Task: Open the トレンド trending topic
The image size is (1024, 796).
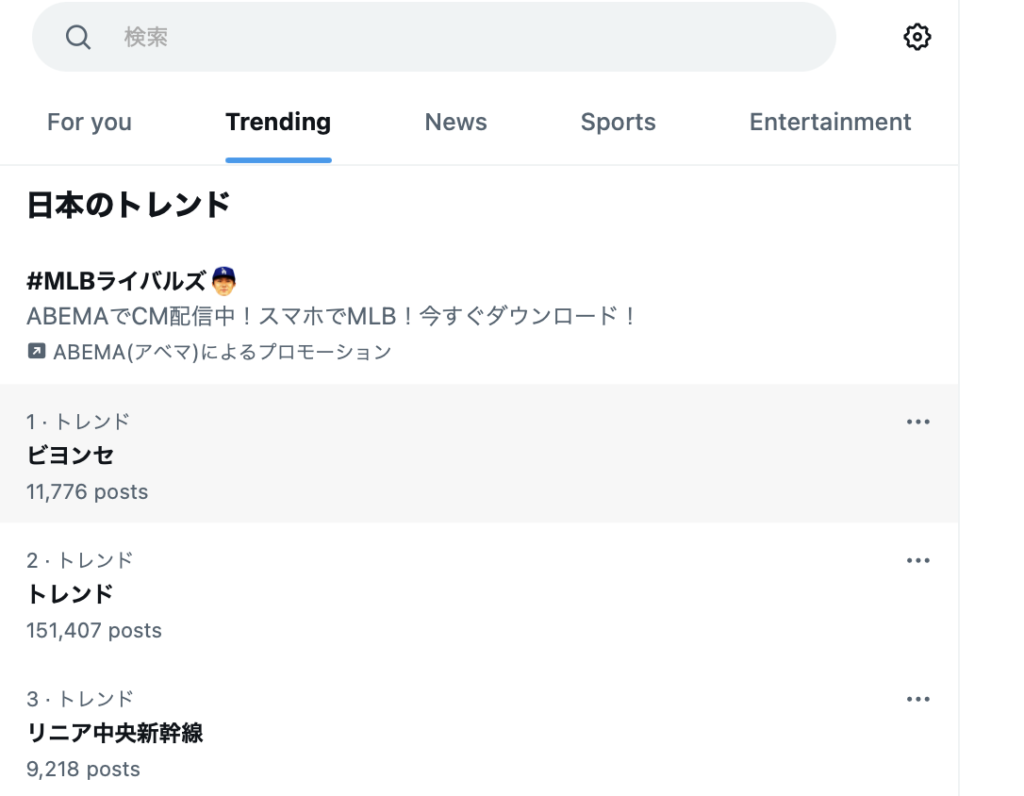Action: click(x=70, y=594)
